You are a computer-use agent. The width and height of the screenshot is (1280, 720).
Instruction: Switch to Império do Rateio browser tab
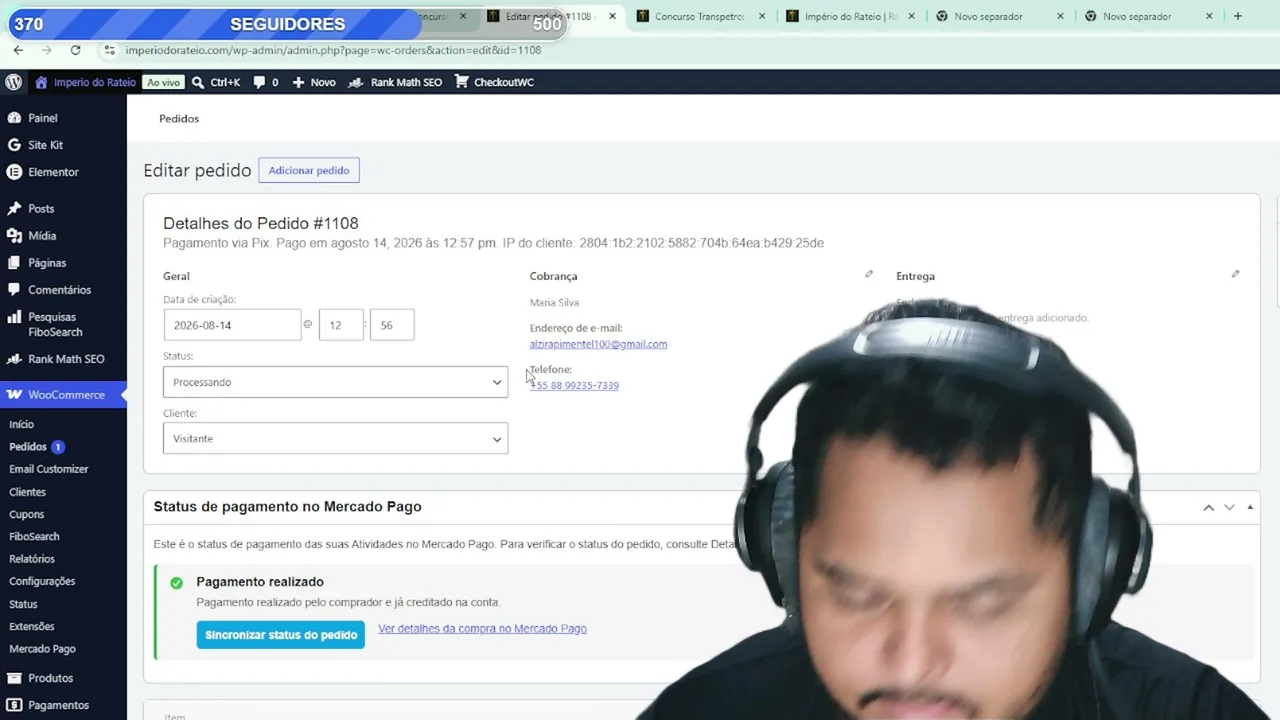point(850,16)
